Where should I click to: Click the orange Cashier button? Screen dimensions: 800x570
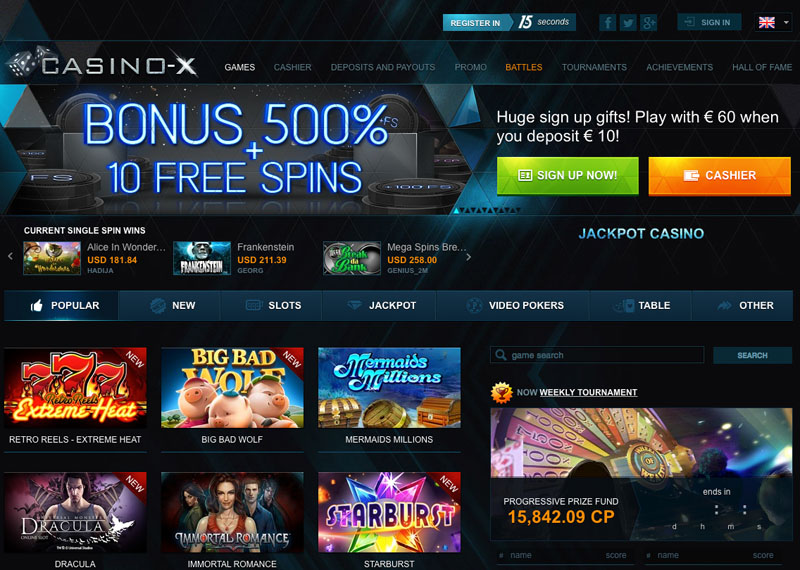719,176
